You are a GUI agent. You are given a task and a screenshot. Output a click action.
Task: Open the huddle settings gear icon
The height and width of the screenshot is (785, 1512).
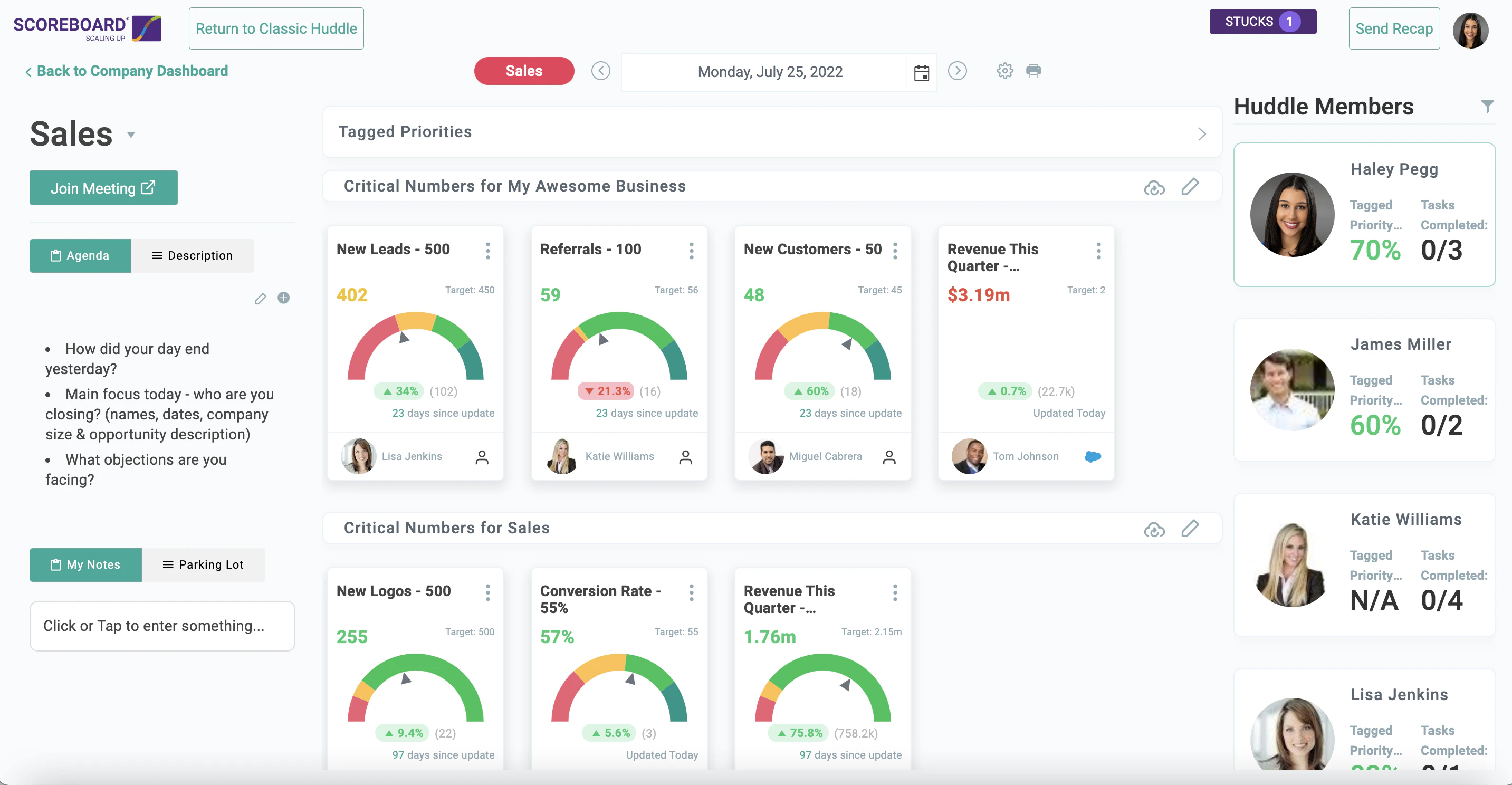[x=1004, y=71]
